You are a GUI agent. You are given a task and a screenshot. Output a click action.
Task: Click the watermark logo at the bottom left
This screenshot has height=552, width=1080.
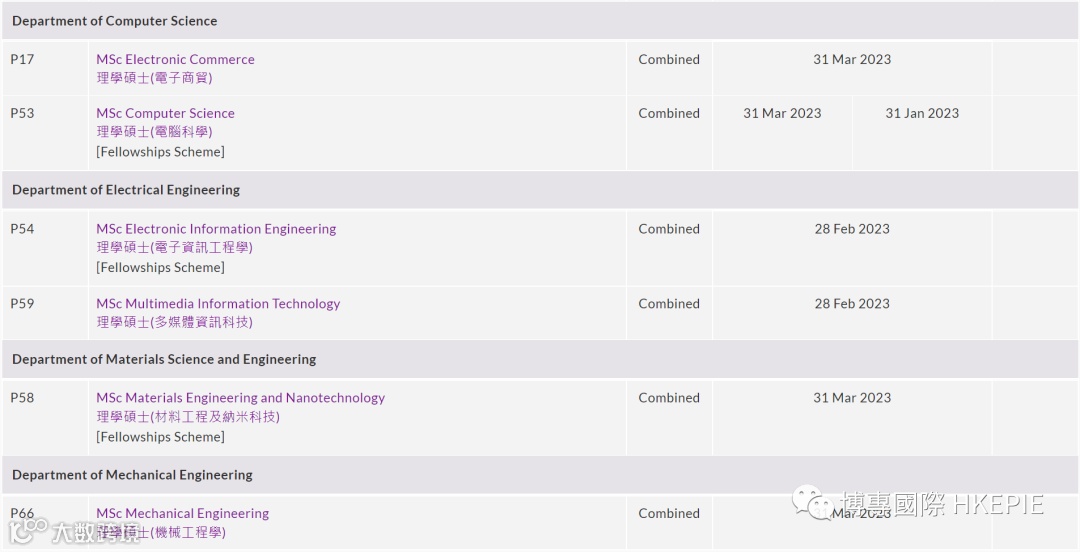(x=27, y=530)
